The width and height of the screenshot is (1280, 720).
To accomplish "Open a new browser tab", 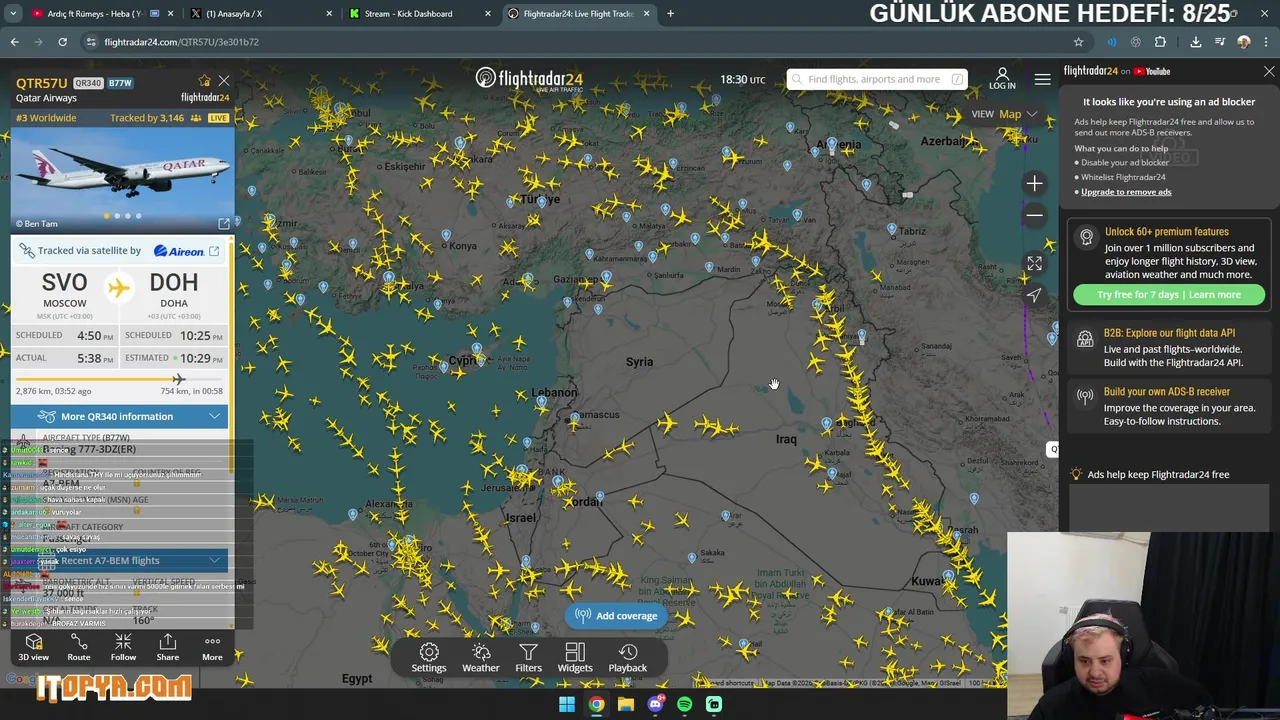I will click(x=670, y=13).
